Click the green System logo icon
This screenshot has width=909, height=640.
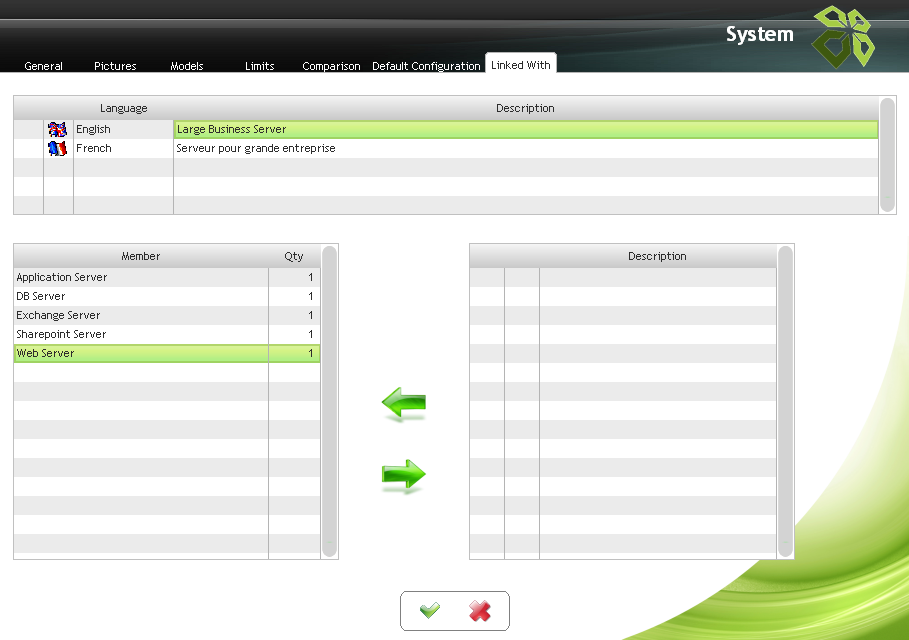(841, 37)
